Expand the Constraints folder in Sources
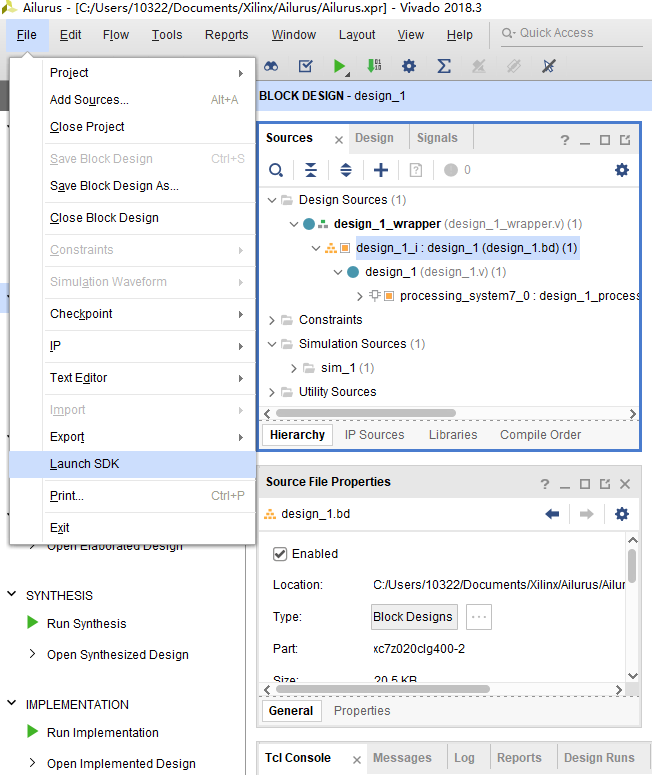The width and height of the screenshot is (652, 775). 271,320
